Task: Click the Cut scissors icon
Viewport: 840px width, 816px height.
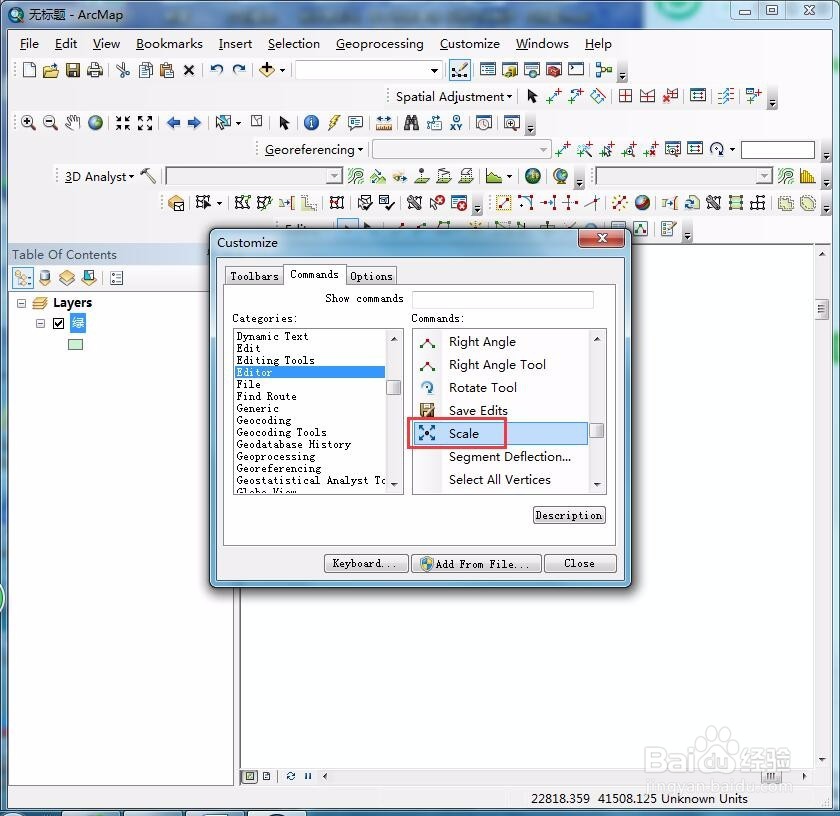Action: (123, 70)
